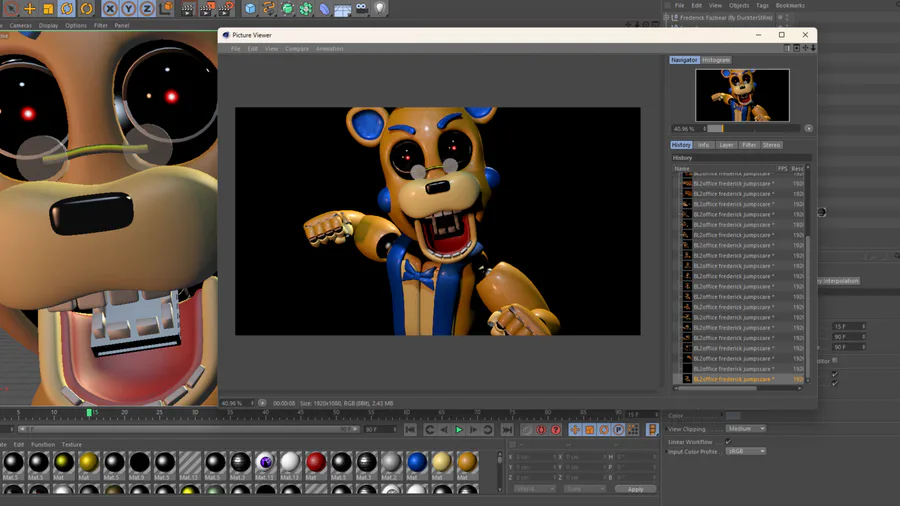Open Picture Viewer Compare menu
900x506 pixels.
pyautogui.click(x=297, y=49)
